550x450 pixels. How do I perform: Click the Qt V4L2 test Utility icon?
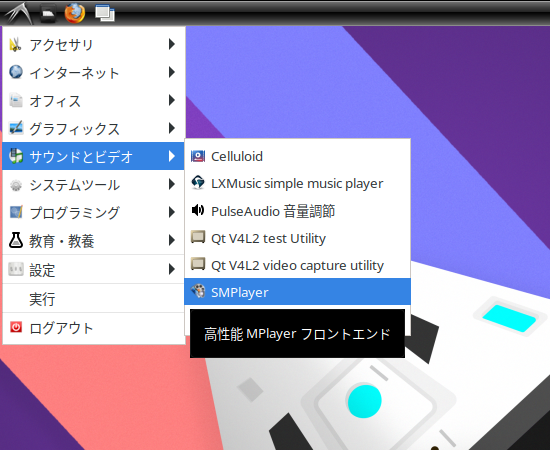(198, 237)
